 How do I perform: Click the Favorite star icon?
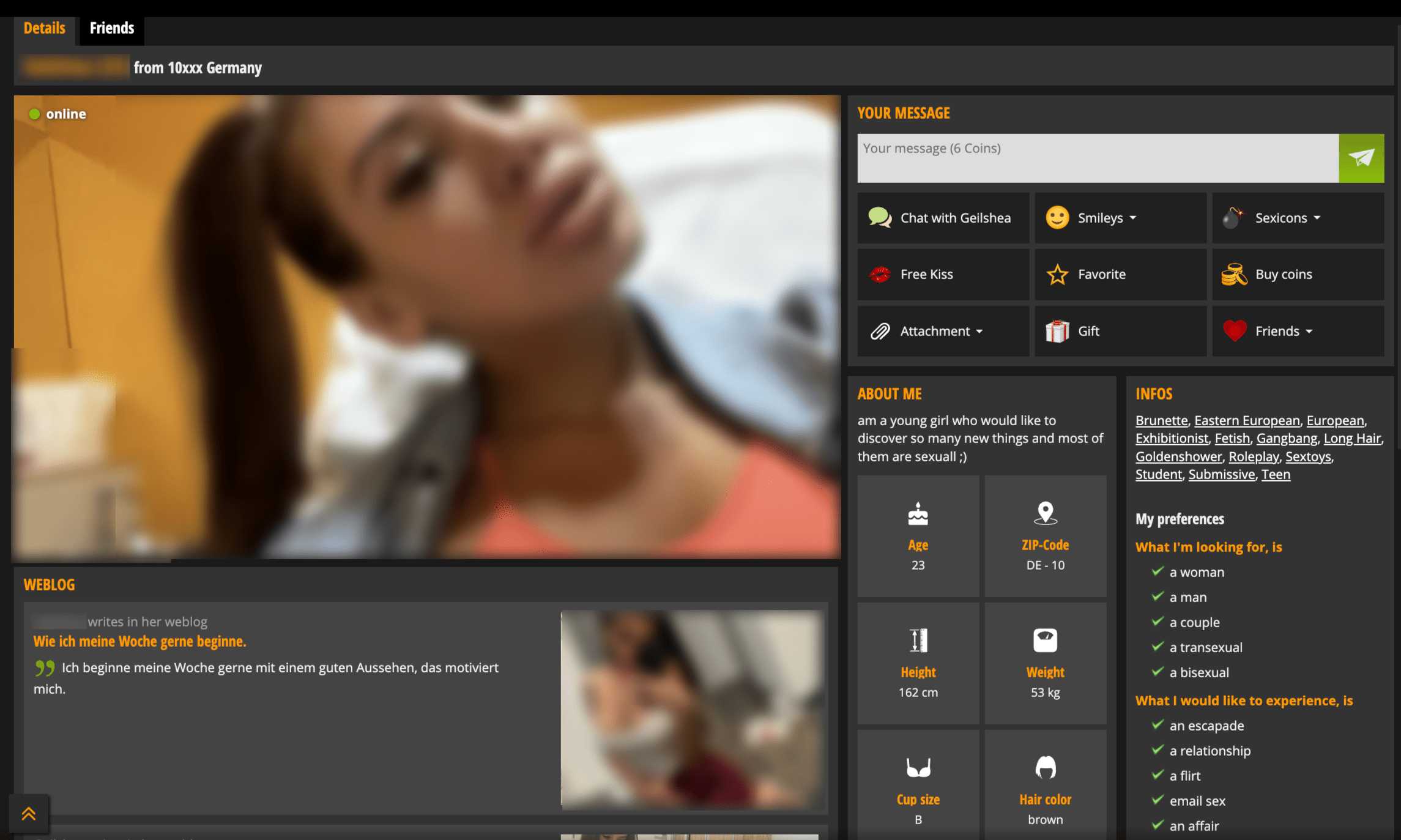click(1057, 274)
